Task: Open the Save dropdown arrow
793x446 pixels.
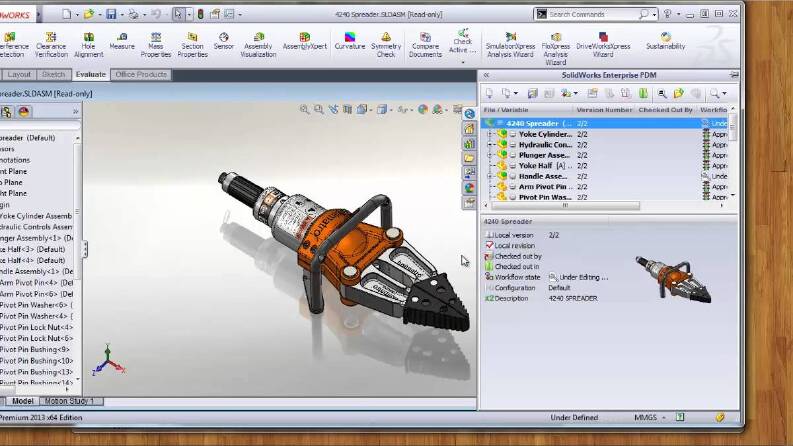Action: [121, 15]
